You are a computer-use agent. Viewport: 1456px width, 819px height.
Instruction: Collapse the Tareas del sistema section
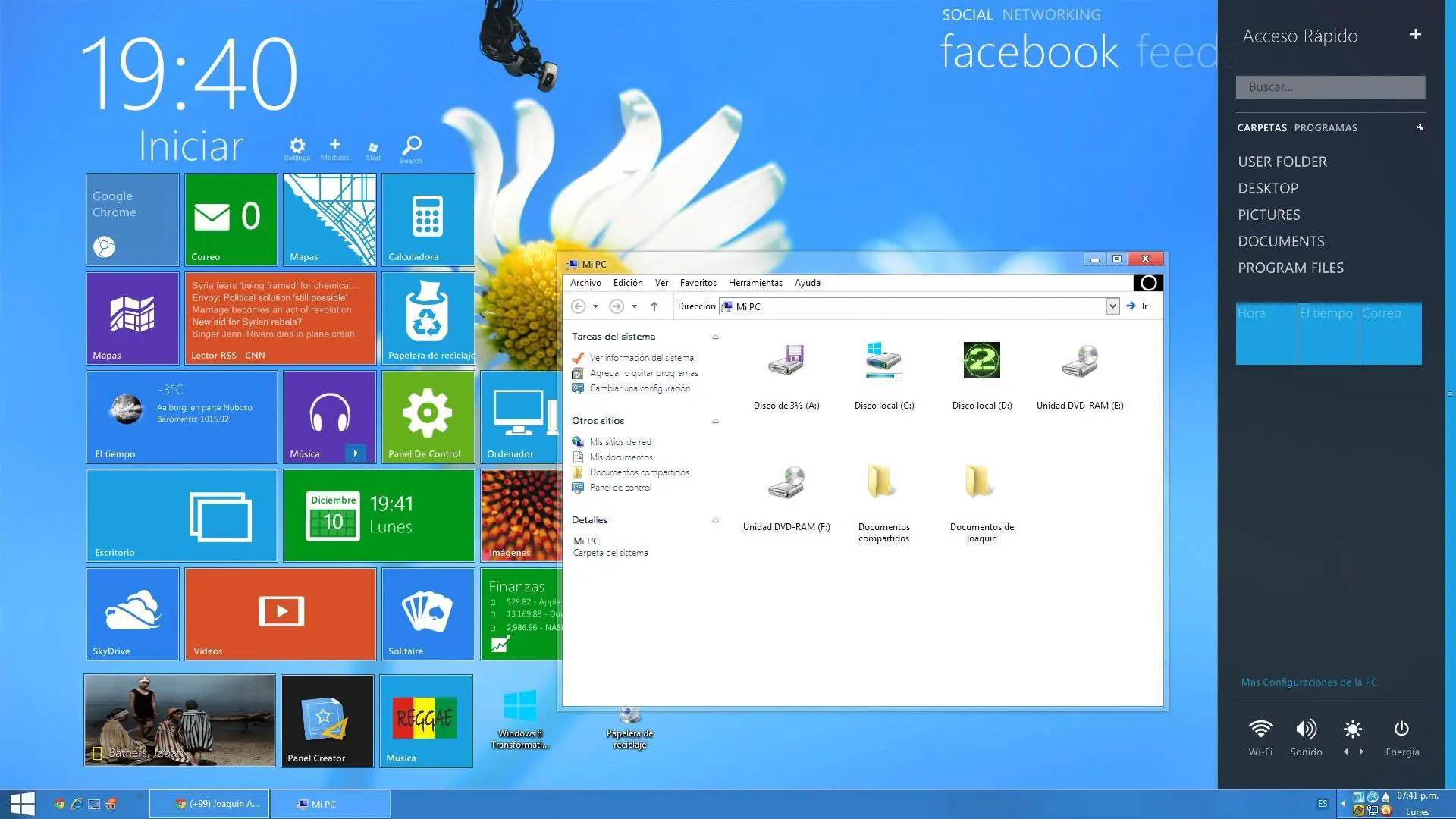click(x=715, y=337)
